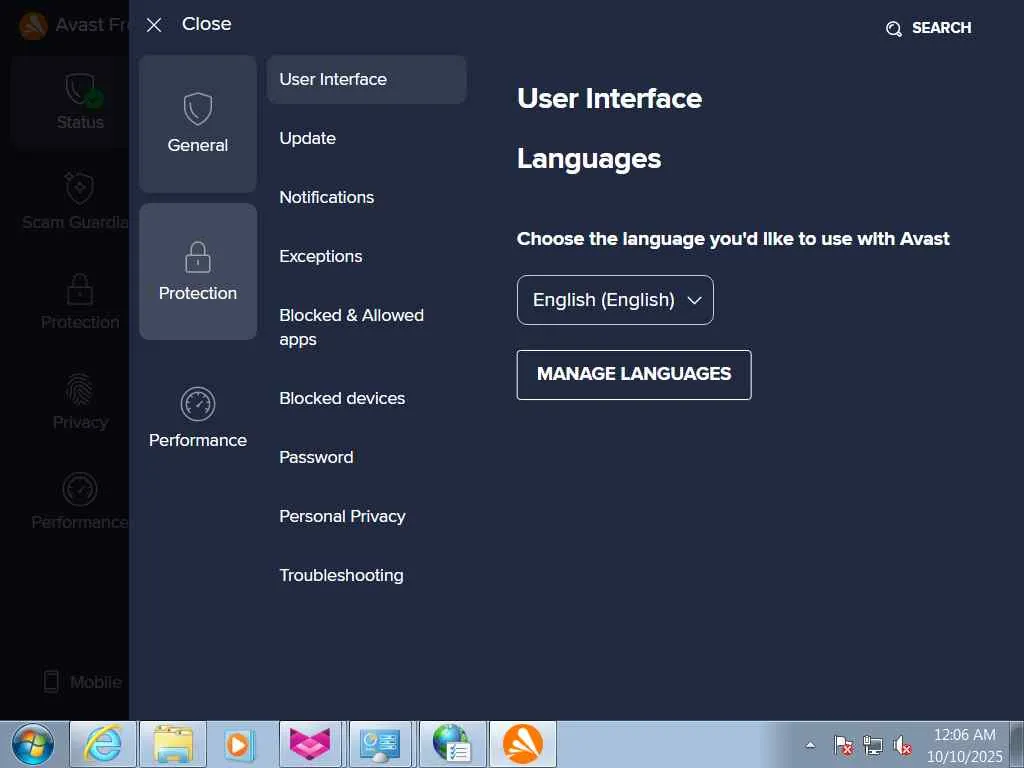The height and width of the screenshot is (768, 1024).
Task: Open the Troubleshooting settings
Action: coord(342,575)
